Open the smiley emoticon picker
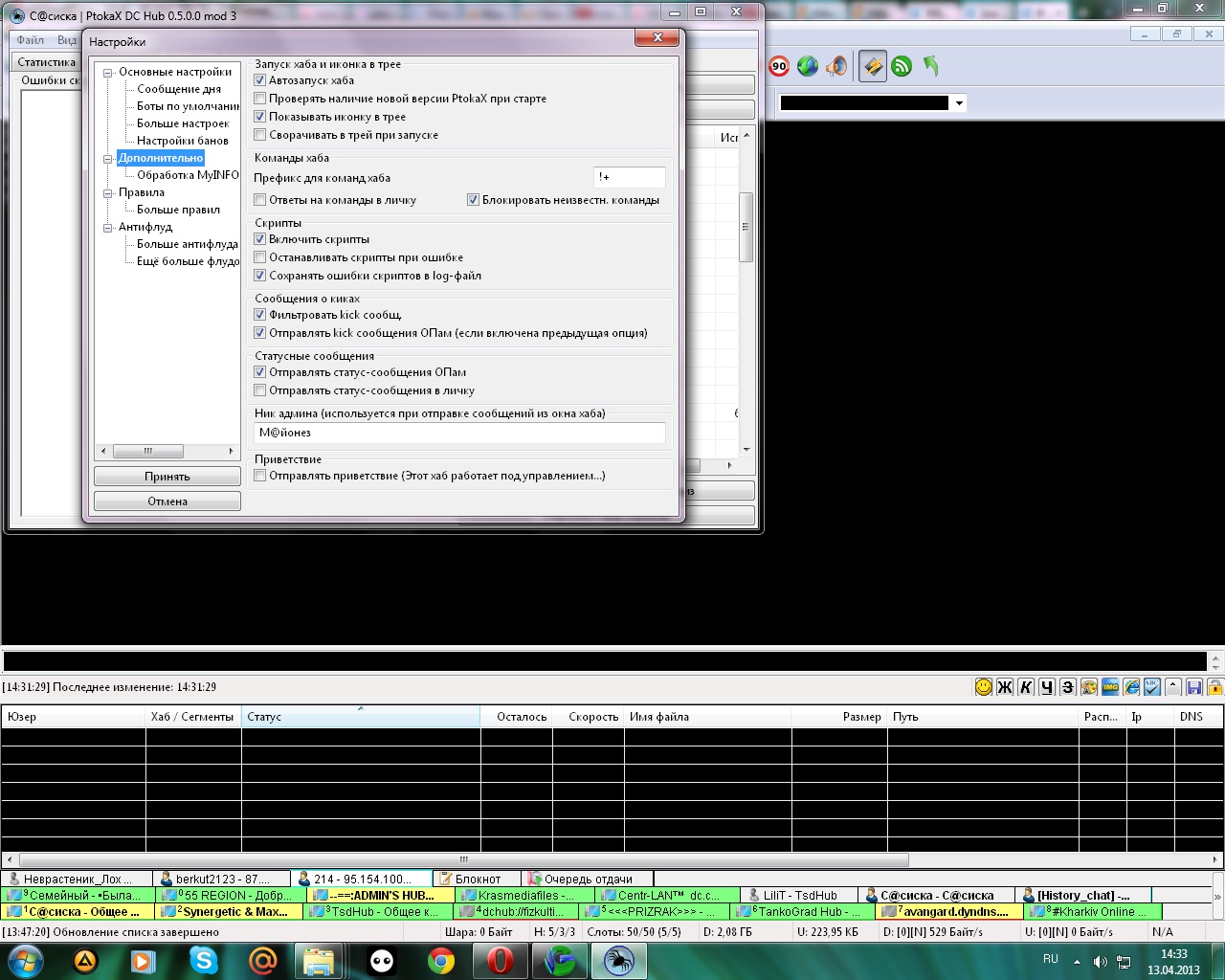 point(983,687)
